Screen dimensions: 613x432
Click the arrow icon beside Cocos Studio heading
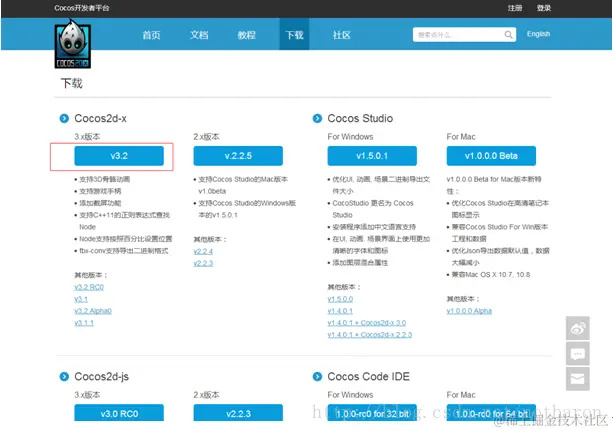(x=317, y=118)
